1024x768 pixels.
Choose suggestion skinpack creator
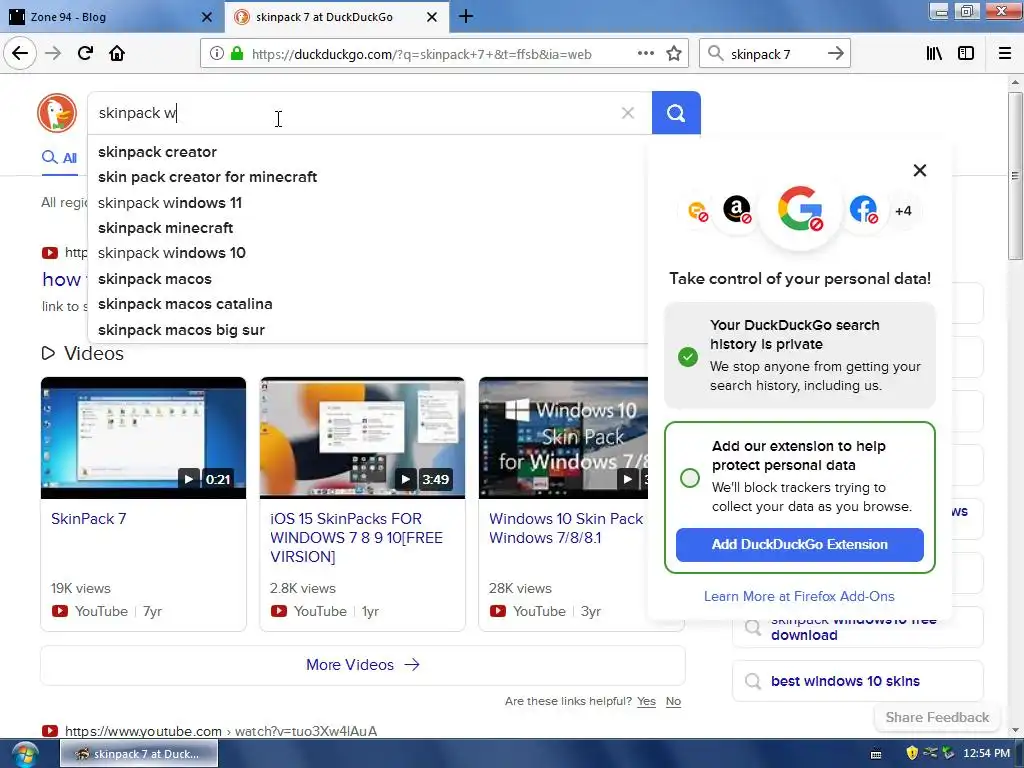click(368, 152)
